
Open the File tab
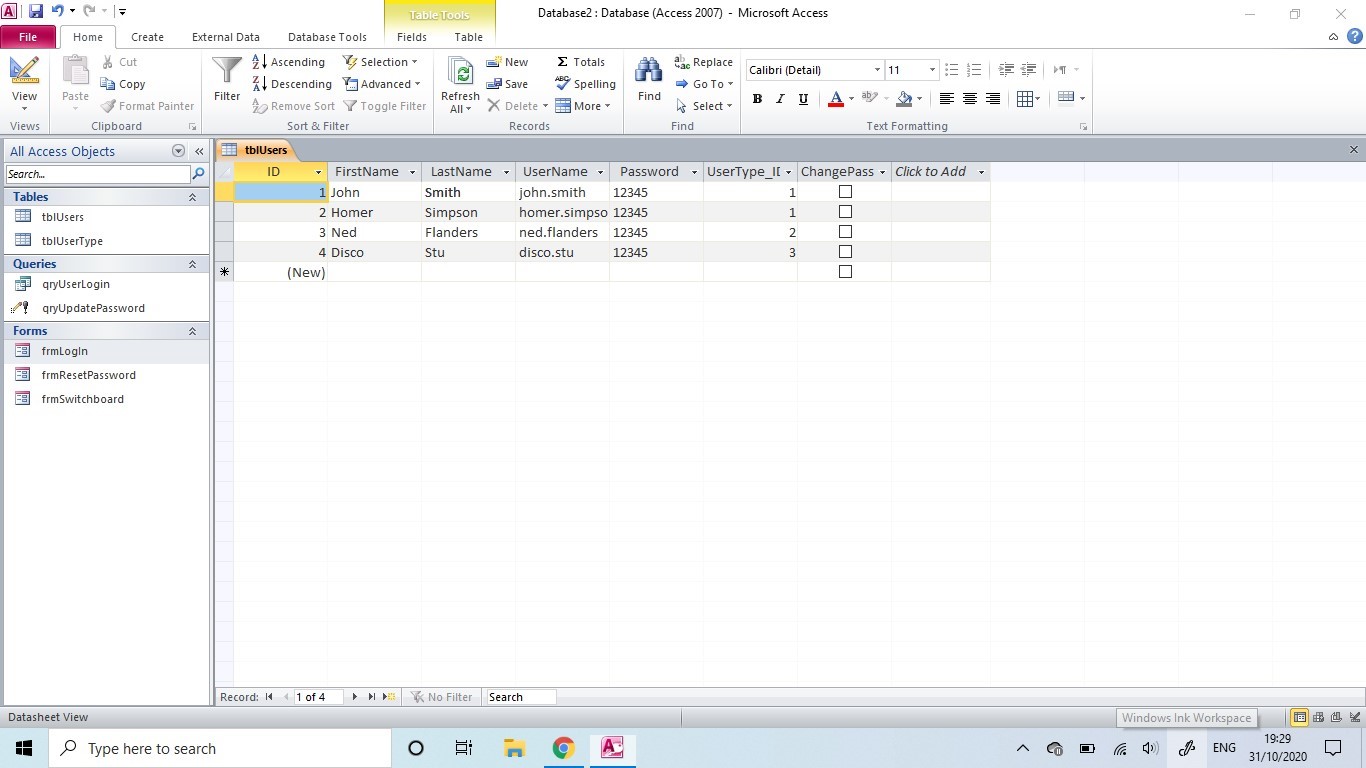tap(28, 37)
